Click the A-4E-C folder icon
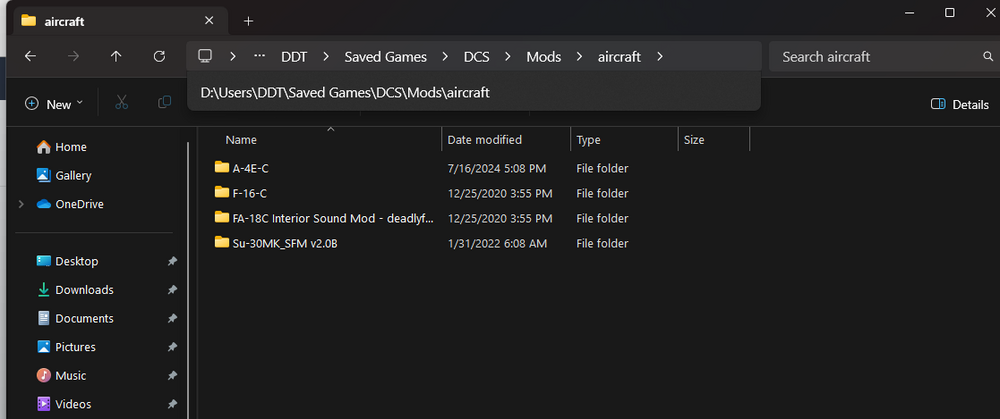1000x419 pixels. [221, 168]
